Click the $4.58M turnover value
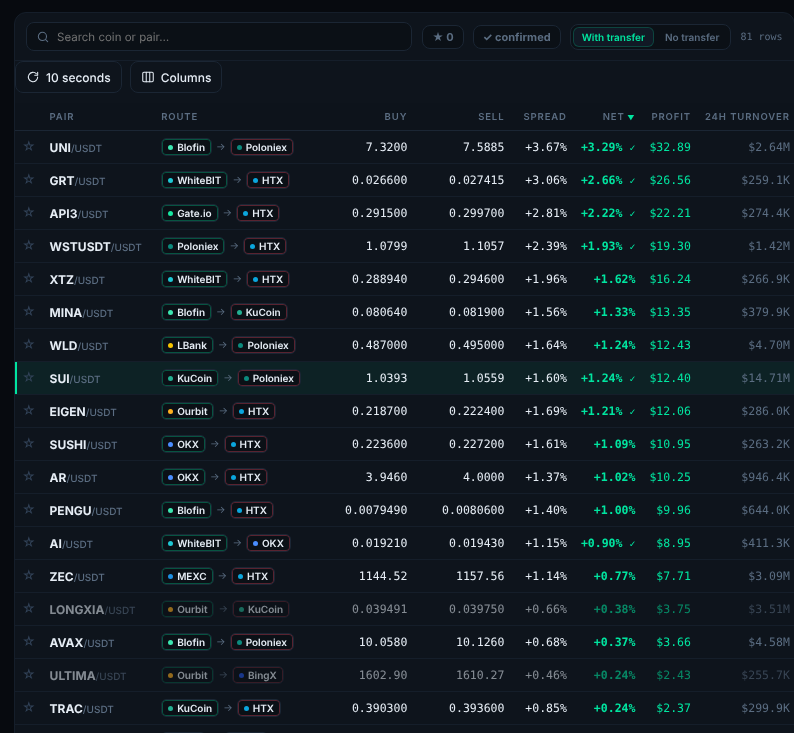Image resolution: width=794 pixels, height=733 pixels. click(x=769, y=642)
